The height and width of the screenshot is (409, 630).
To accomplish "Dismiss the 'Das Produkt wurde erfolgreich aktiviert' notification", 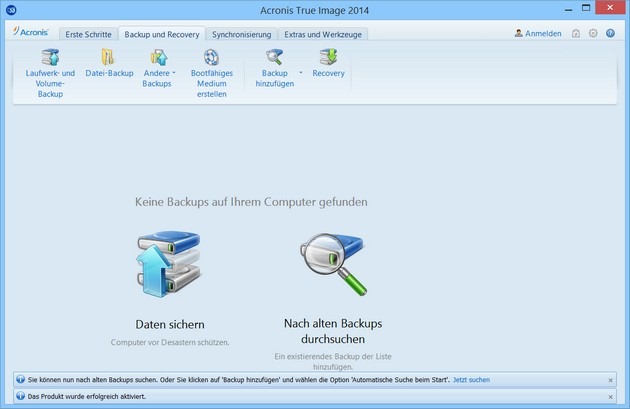I will coord(610,397).
